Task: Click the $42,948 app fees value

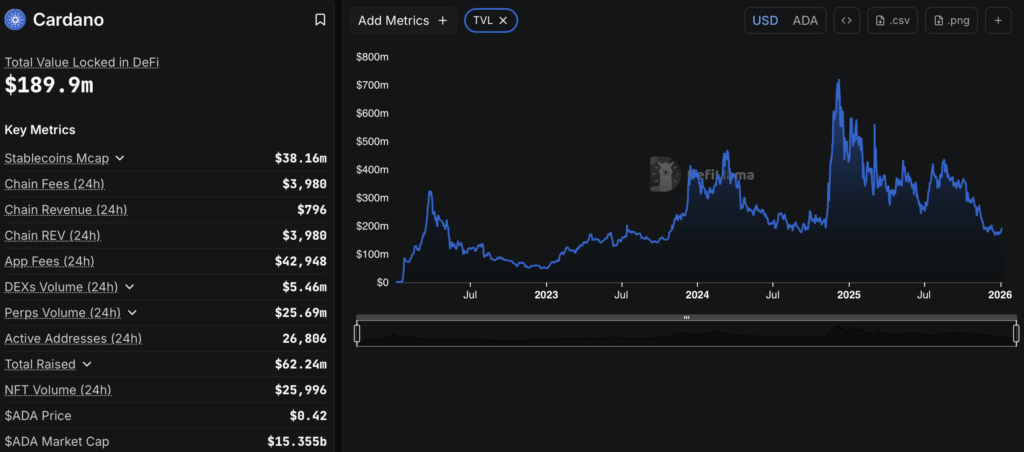Action: point(300,261)
